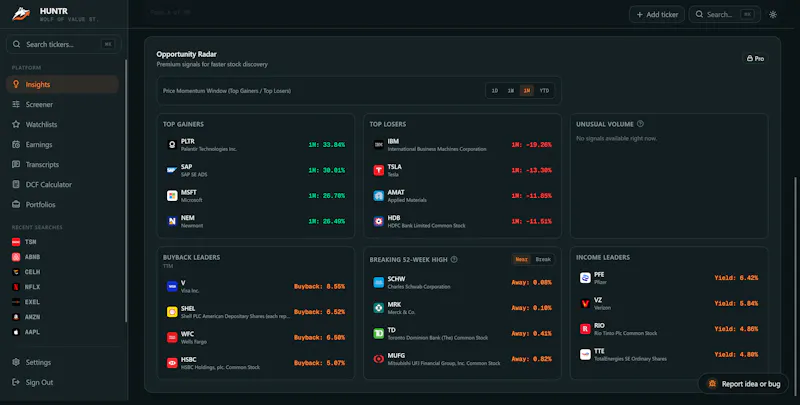Switch 52-week high to Break
800x405 pixels.
pyautogui.click(x=543, y=260)
